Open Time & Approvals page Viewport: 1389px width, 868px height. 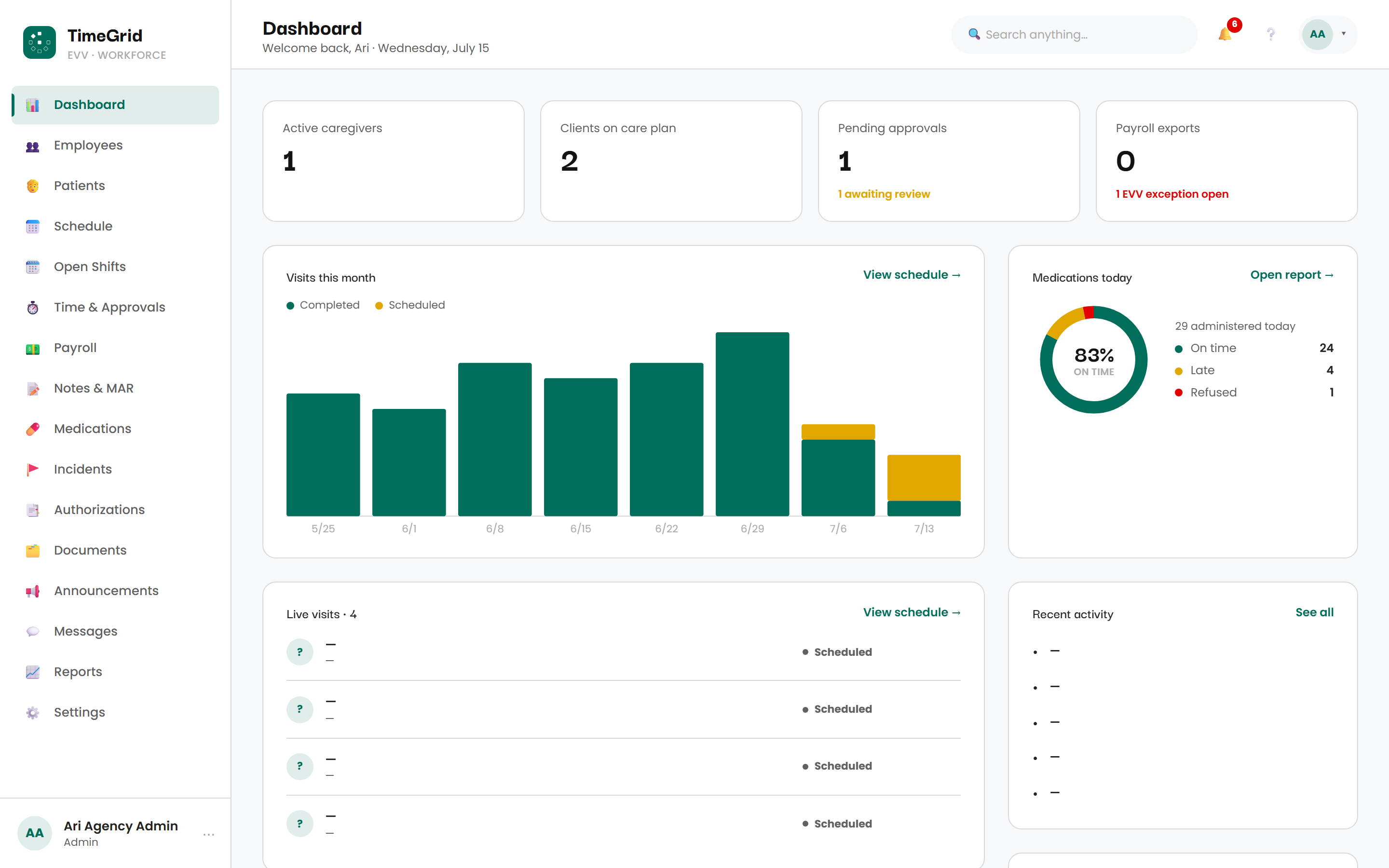tap(115, 308)
